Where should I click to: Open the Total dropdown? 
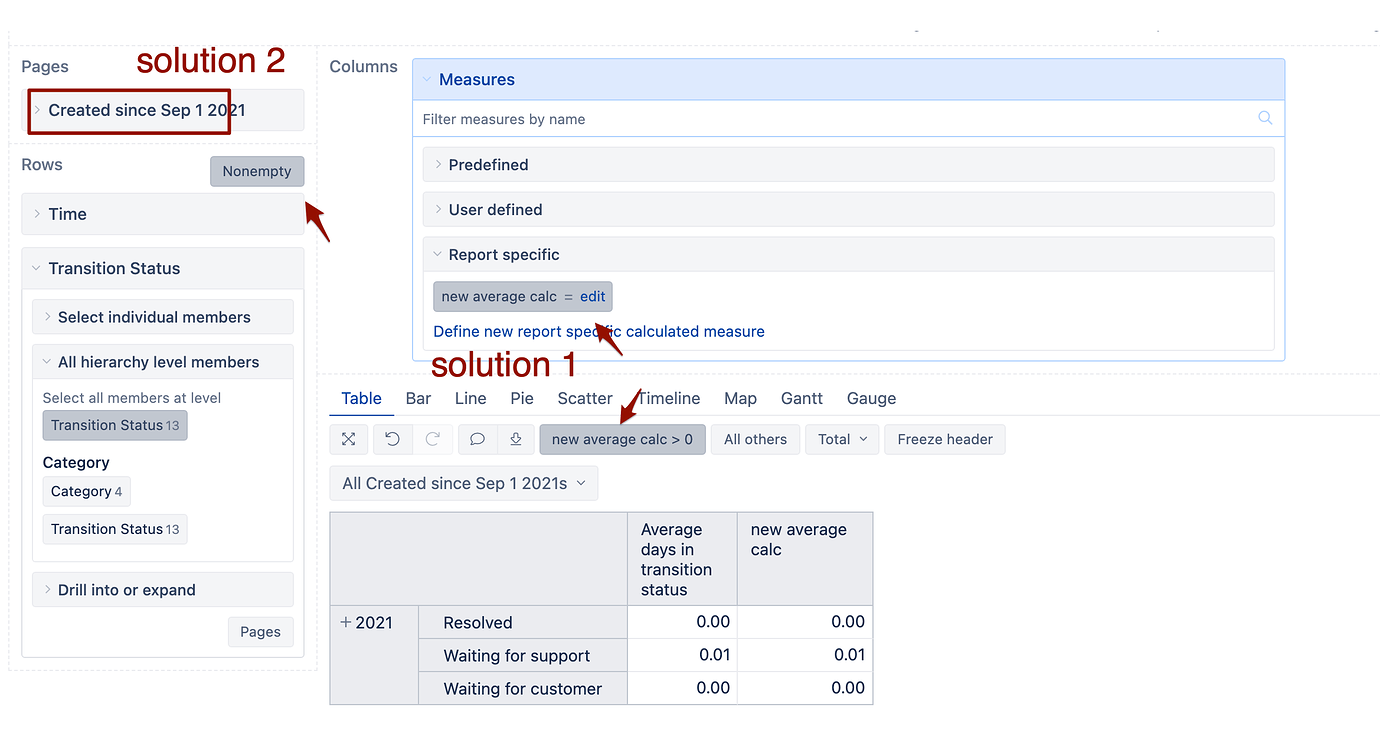(842, 439)
